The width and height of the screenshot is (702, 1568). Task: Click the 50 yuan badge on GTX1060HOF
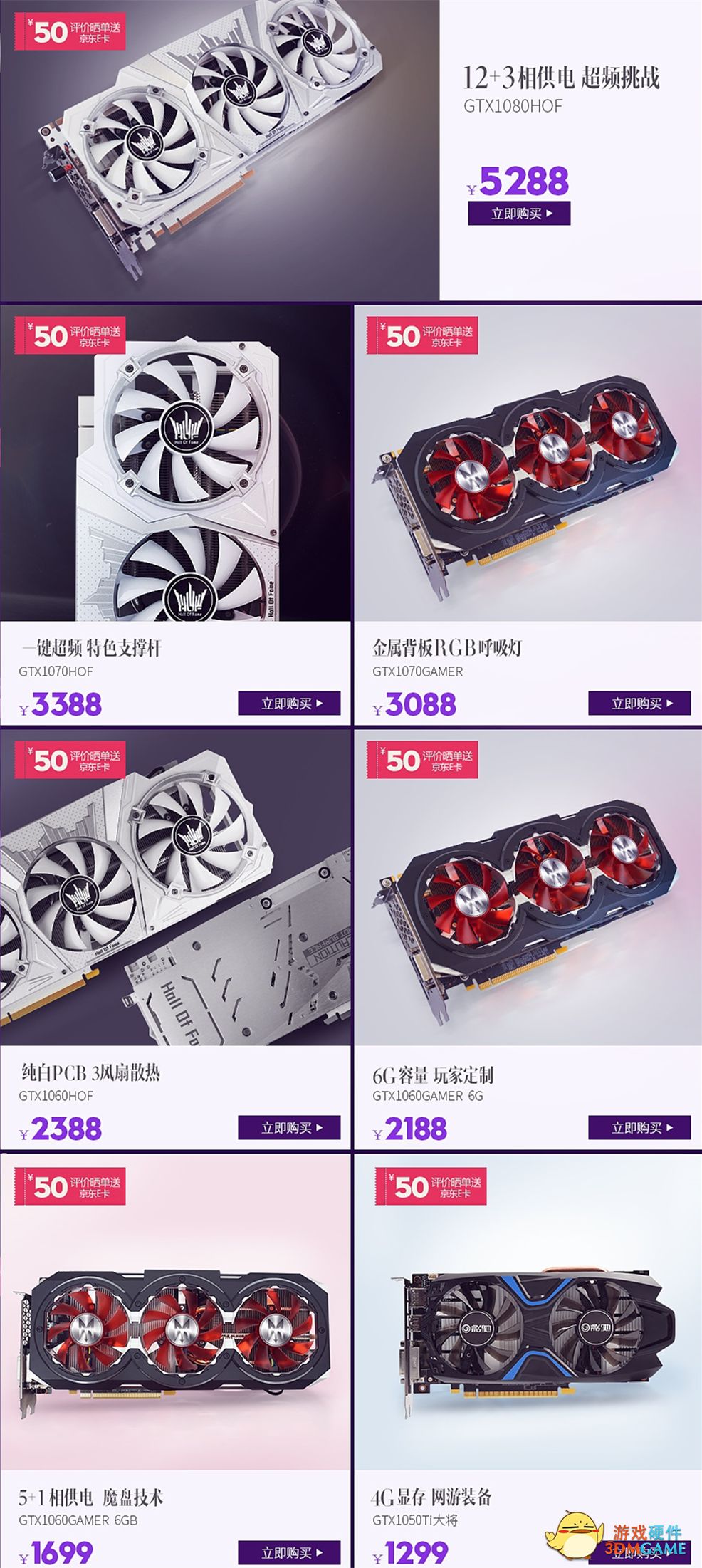70,759
